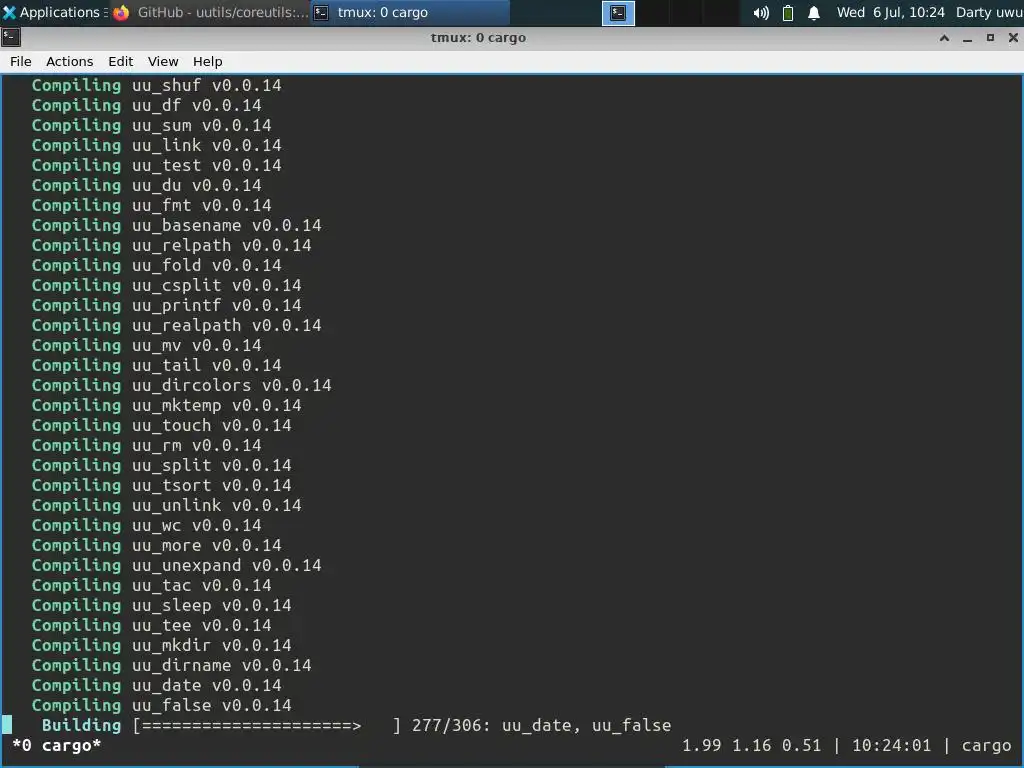
Task: Click the tmux status time 10:24:01
Action: pos(891,745)
